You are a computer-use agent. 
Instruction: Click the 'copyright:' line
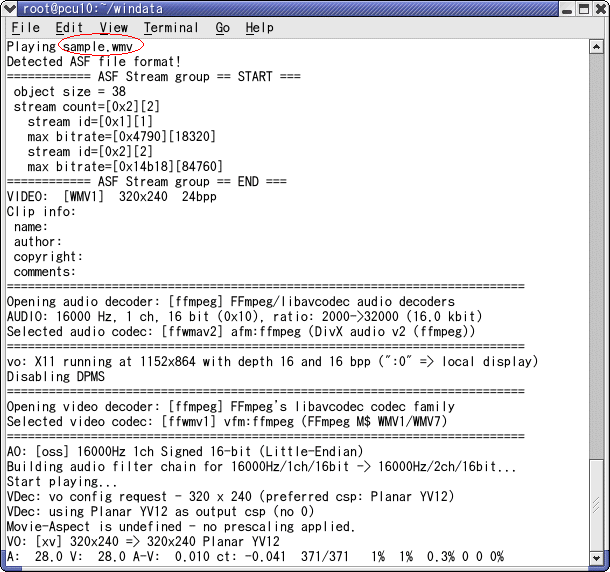[48, 257]
